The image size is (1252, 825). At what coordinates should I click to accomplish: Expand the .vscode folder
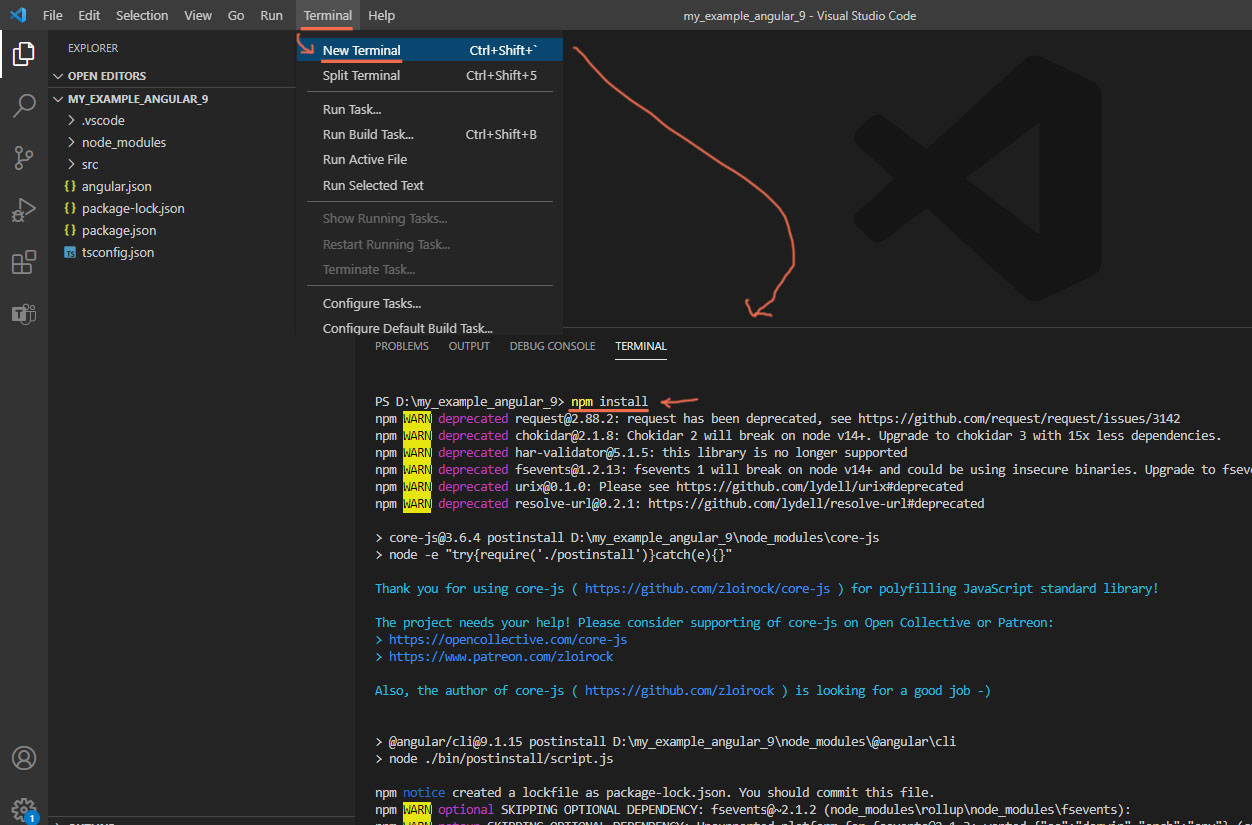click(x=103, y=120)
